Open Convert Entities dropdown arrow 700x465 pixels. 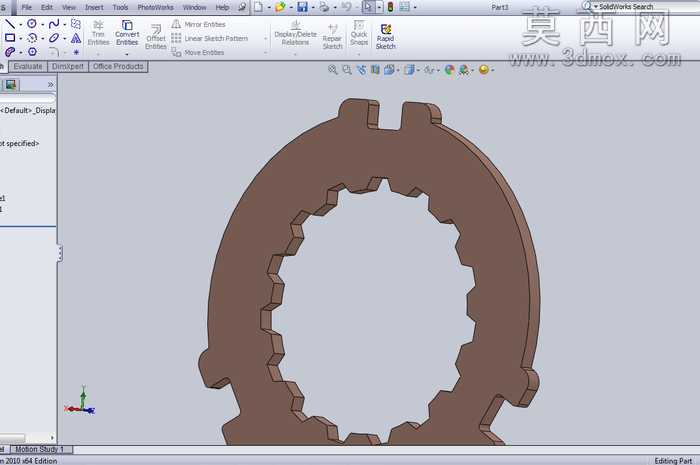pyautogui.click(x=127, y=54)
